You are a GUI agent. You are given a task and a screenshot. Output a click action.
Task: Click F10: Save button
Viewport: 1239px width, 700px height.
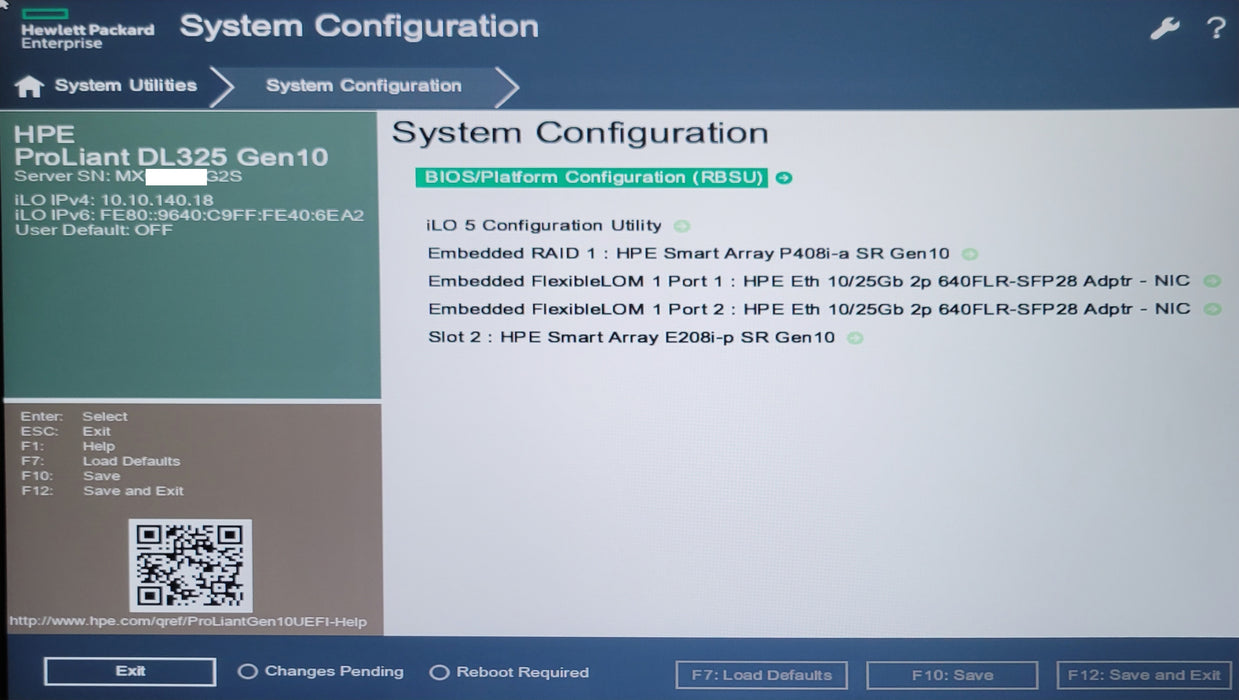pyautogui.click(x=952, y=675)
